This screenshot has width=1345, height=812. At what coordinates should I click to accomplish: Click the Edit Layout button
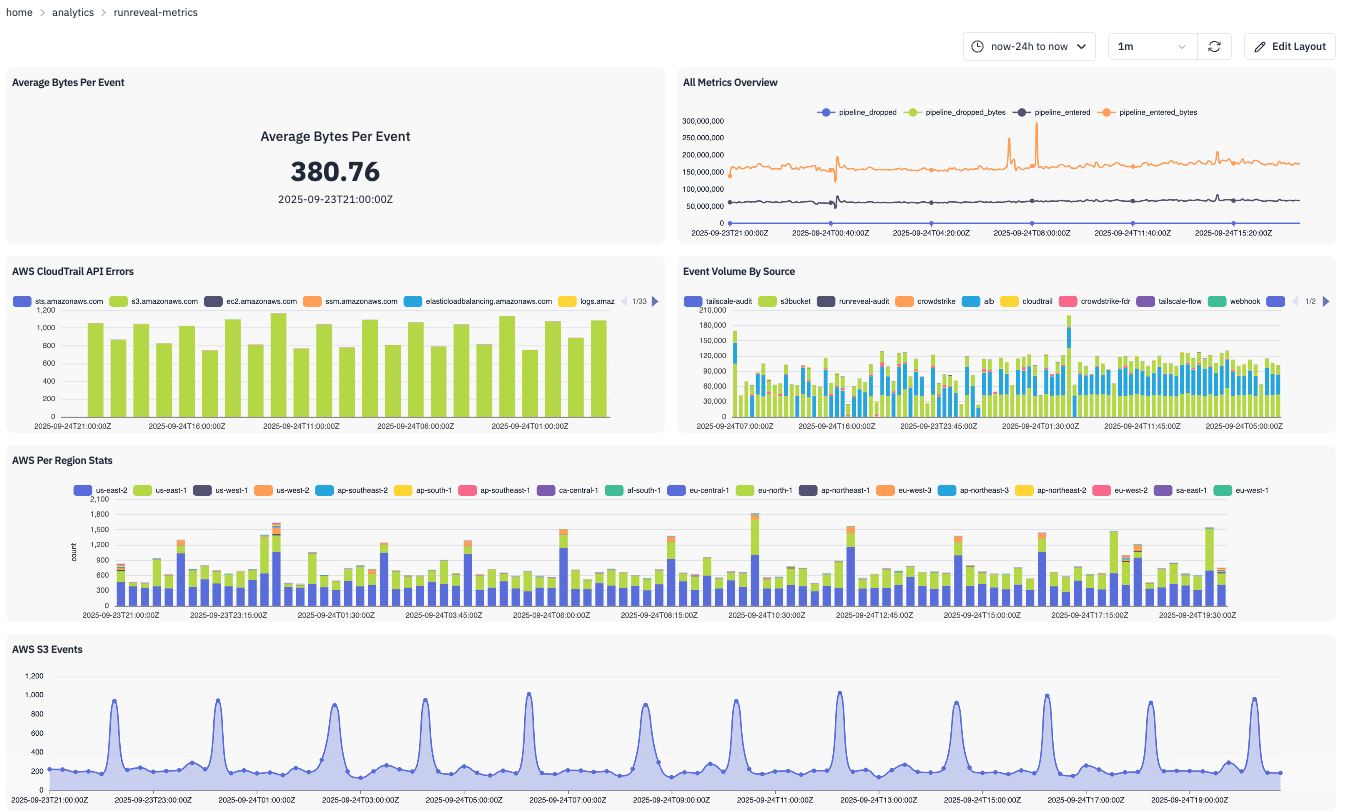(1290, 46)
